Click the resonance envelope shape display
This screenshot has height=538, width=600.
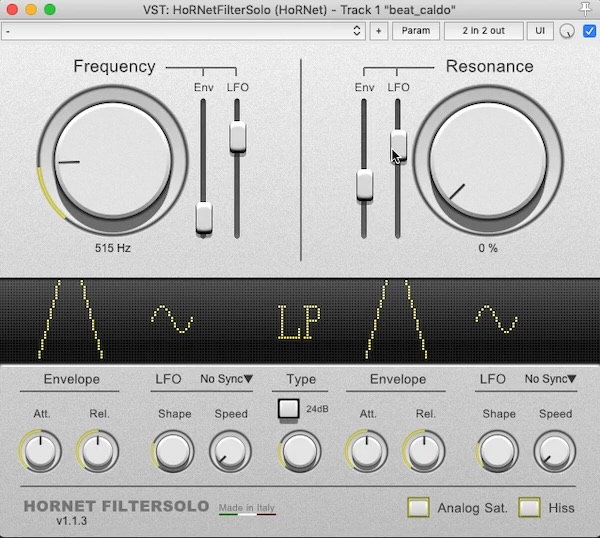pos(396,320)
